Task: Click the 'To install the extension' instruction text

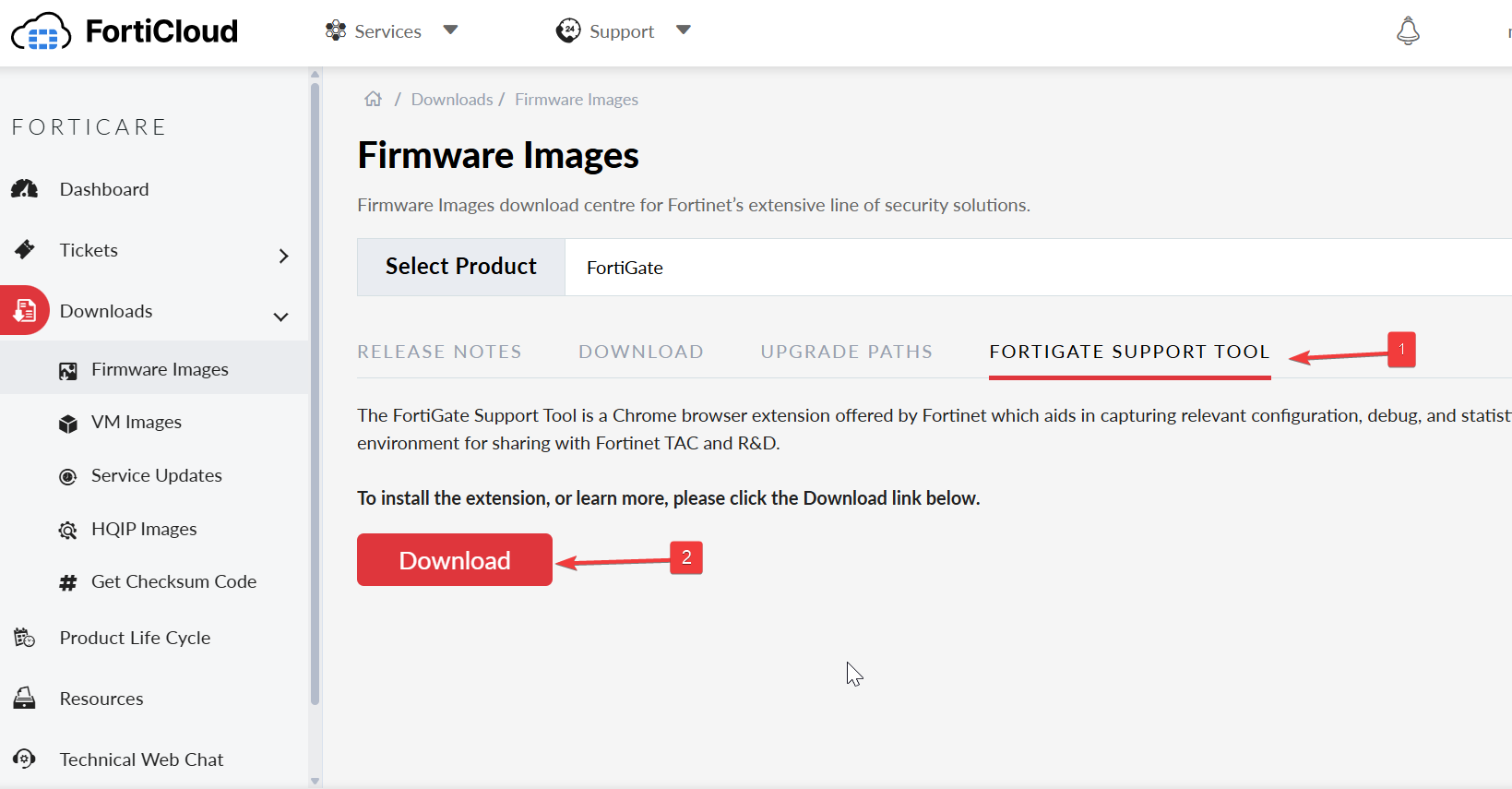Action: (x=669, y=498)
